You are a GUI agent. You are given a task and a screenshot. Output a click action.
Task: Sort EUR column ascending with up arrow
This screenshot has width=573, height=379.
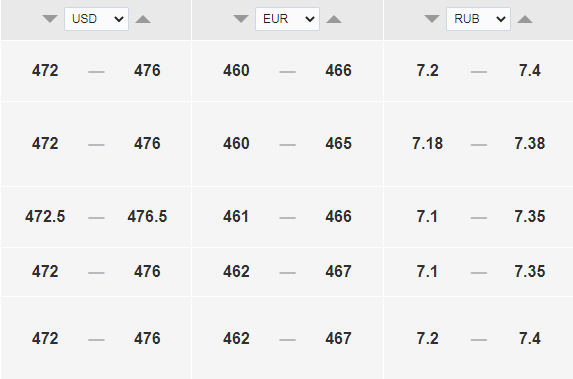click(334, 19)
